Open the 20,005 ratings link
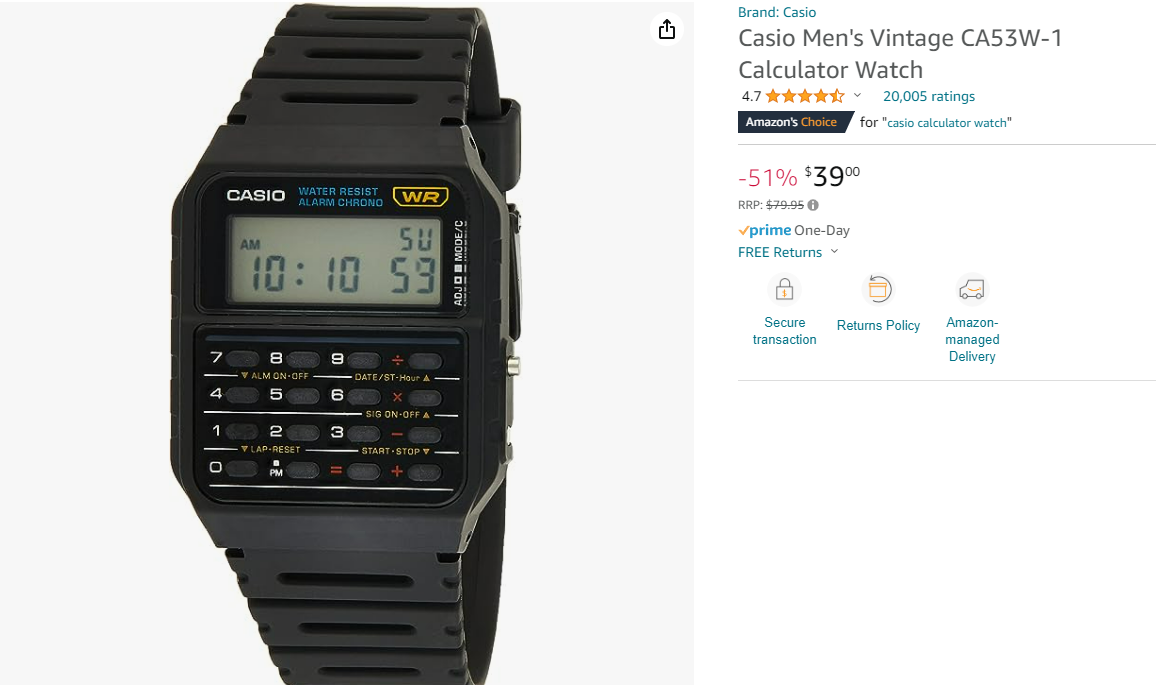 coord(929,96)
